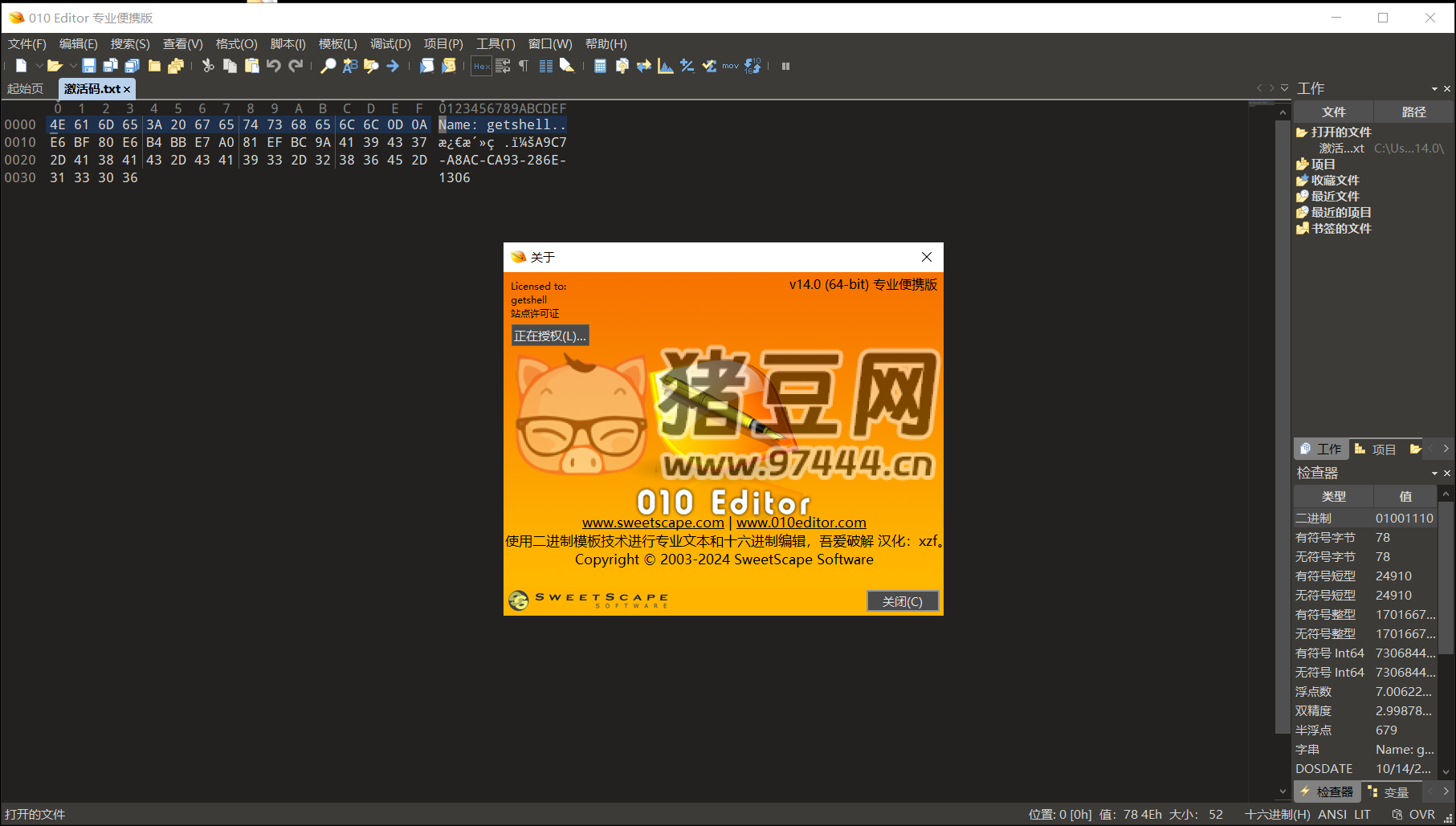Viewport: 1456px width, 826px height.
Task: Open dropdown arrow beside New file icon
Action: tap(39, 66)
